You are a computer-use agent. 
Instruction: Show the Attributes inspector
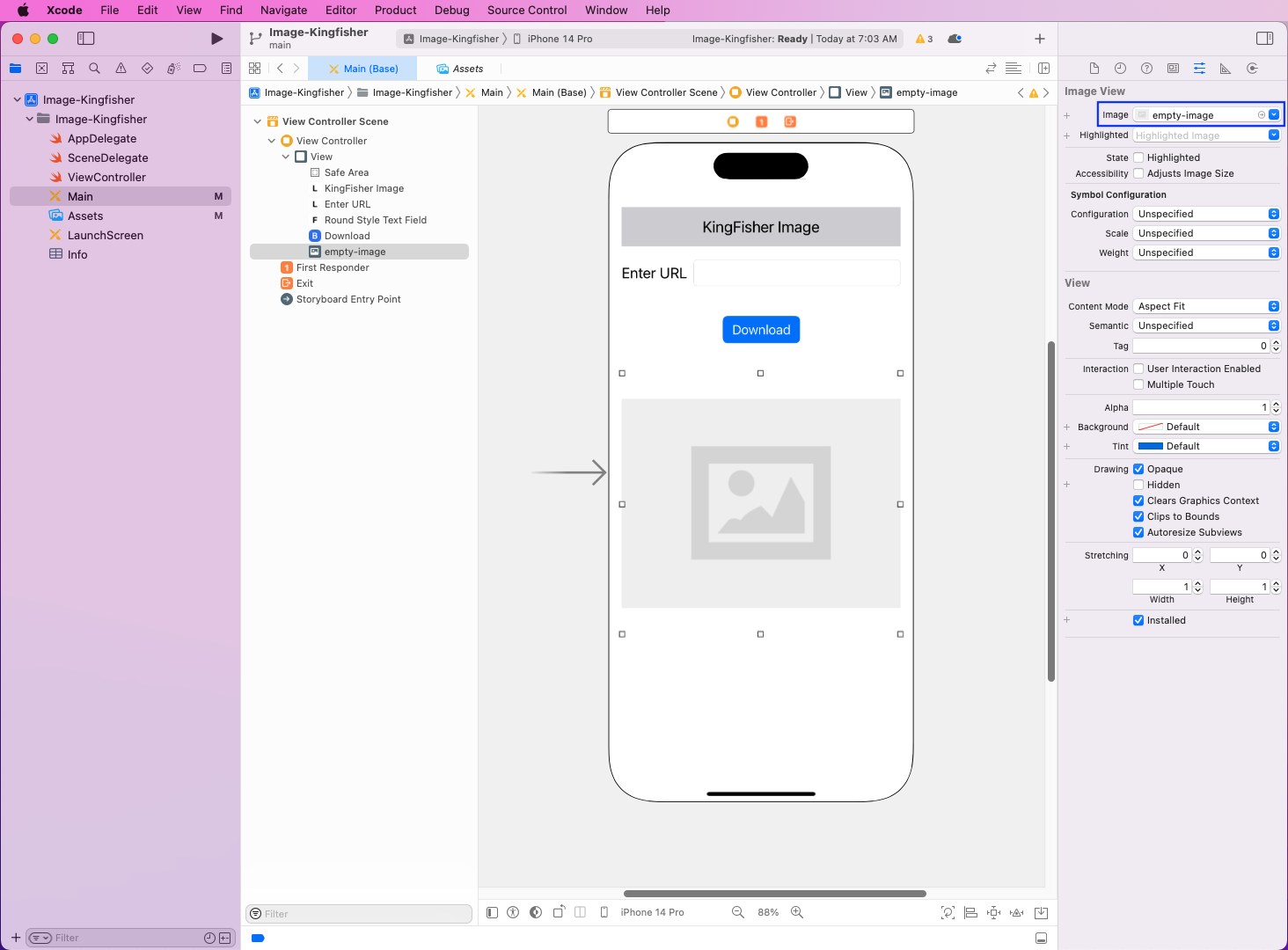(x=1199, y=69)
